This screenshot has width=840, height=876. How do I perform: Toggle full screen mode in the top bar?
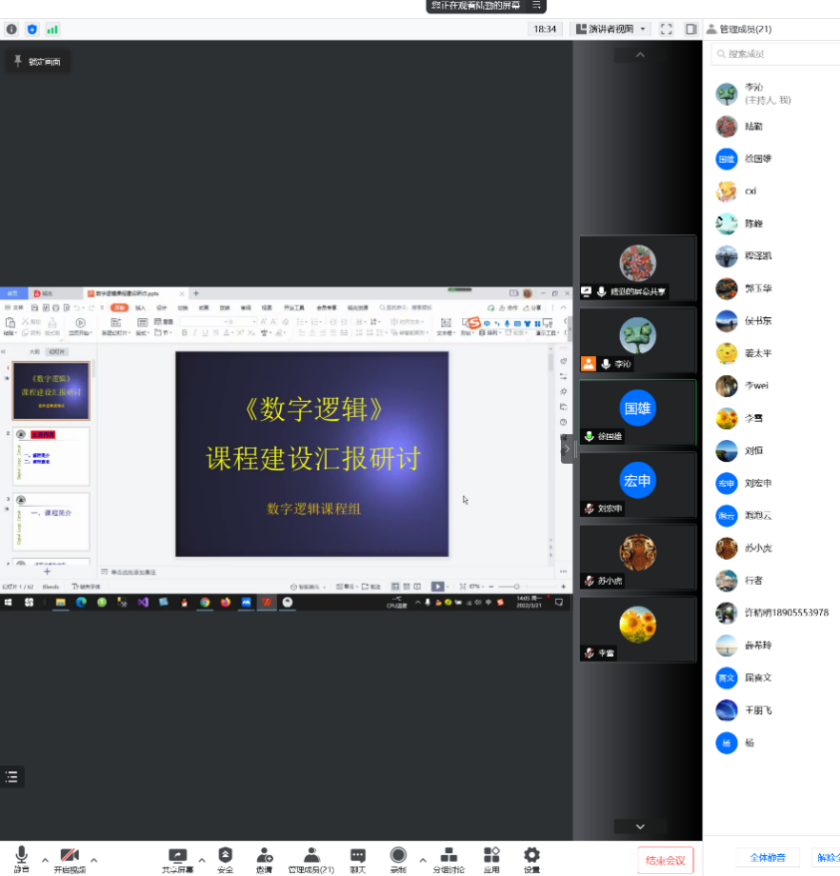click(667, 29)
